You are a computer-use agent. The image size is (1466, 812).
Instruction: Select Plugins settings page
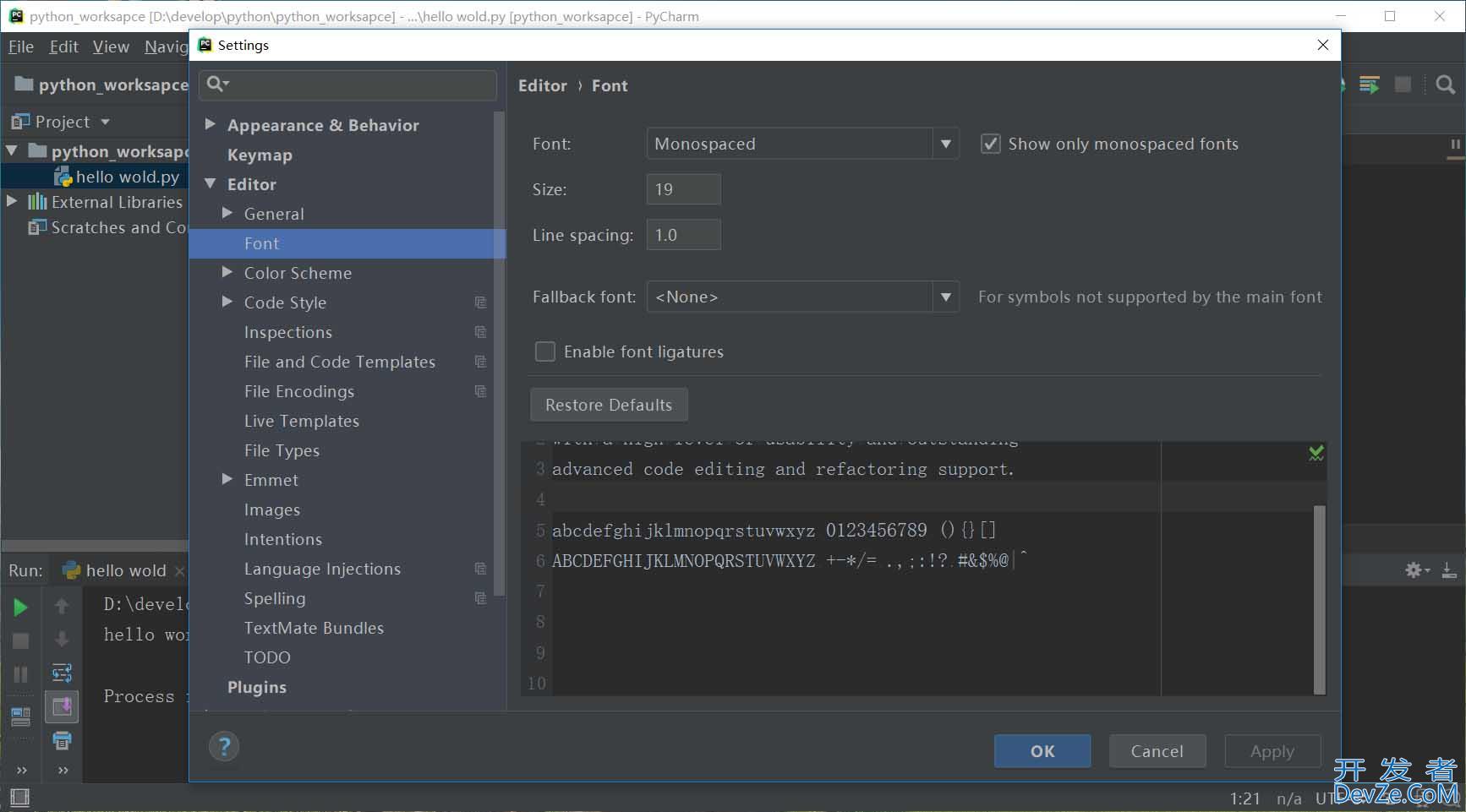(257, 687)
